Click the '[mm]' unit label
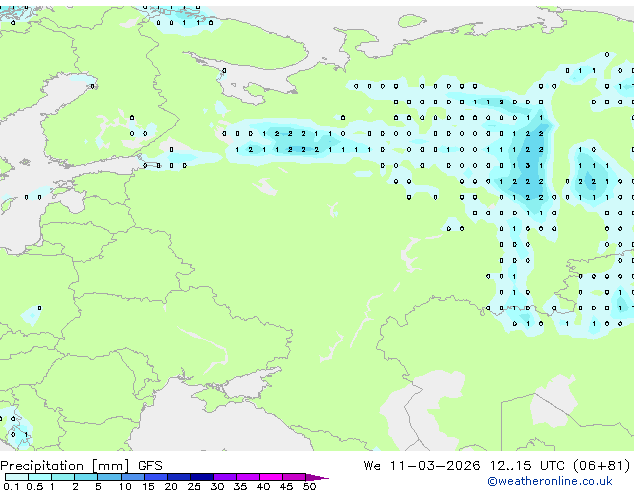Viewport: 634px width, 490px height. pyautogui.click(x=111, y=466)
